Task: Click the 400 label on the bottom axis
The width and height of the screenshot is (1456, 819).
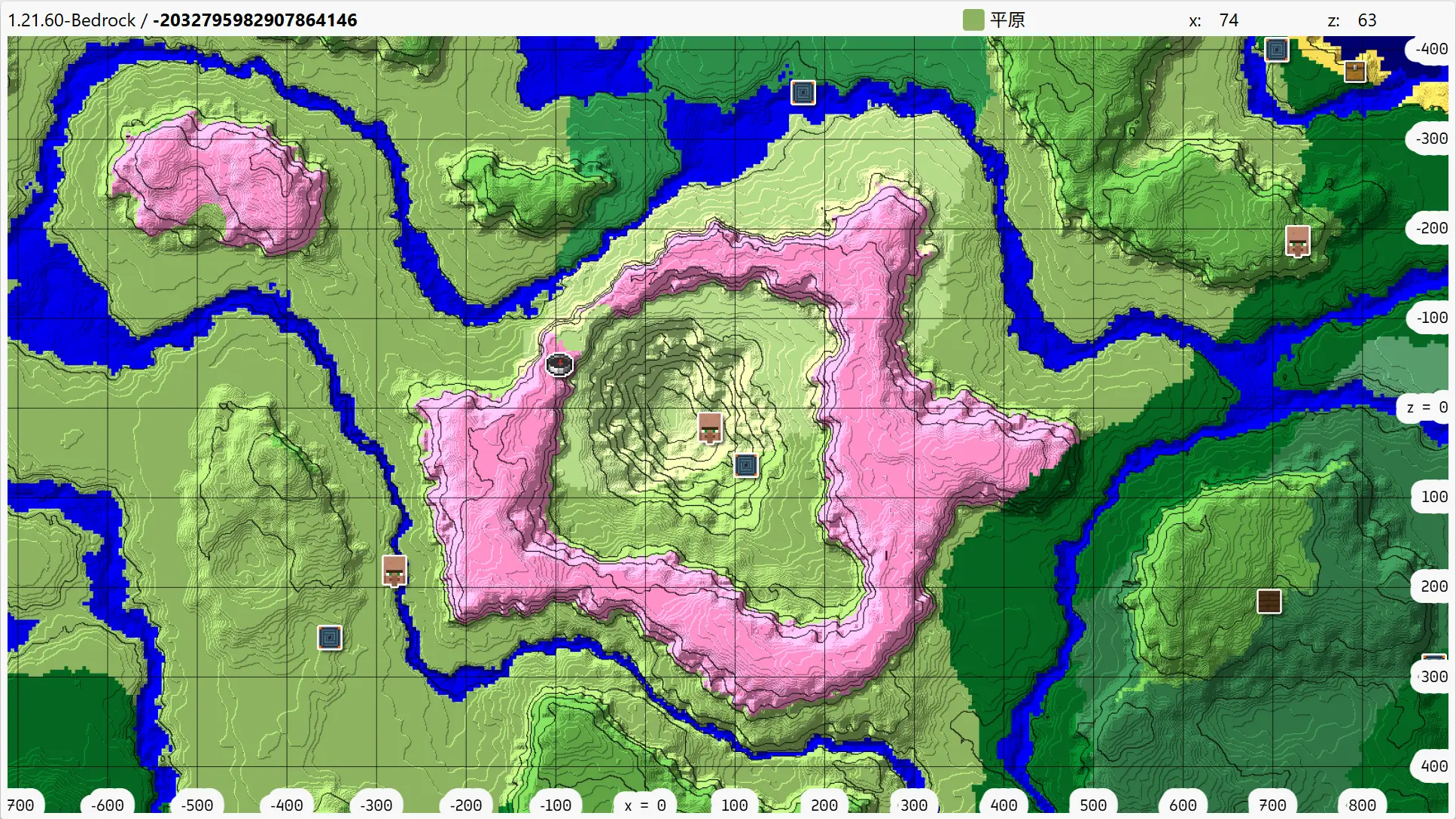Action: point(1004,805)
